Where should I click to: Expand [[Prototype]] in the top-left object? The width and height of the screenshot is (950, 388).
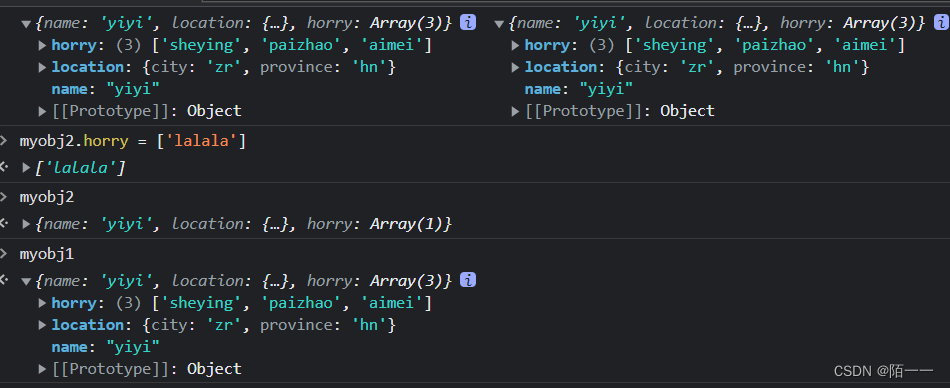point(42,111)
